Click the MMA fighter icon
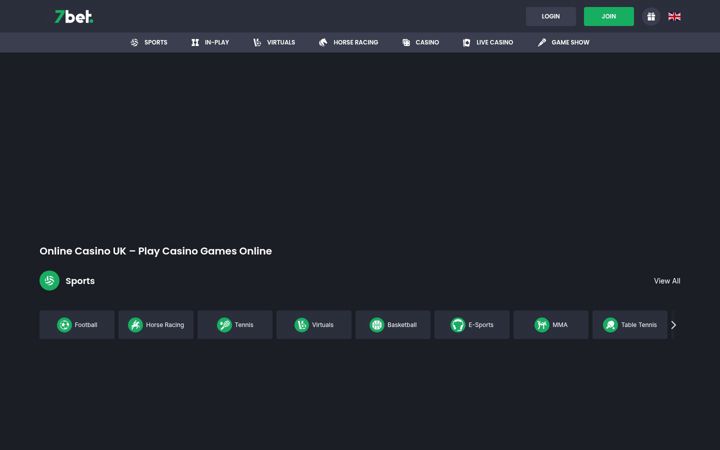Viewport: 720px width, 450px height. tap(542, 325)
